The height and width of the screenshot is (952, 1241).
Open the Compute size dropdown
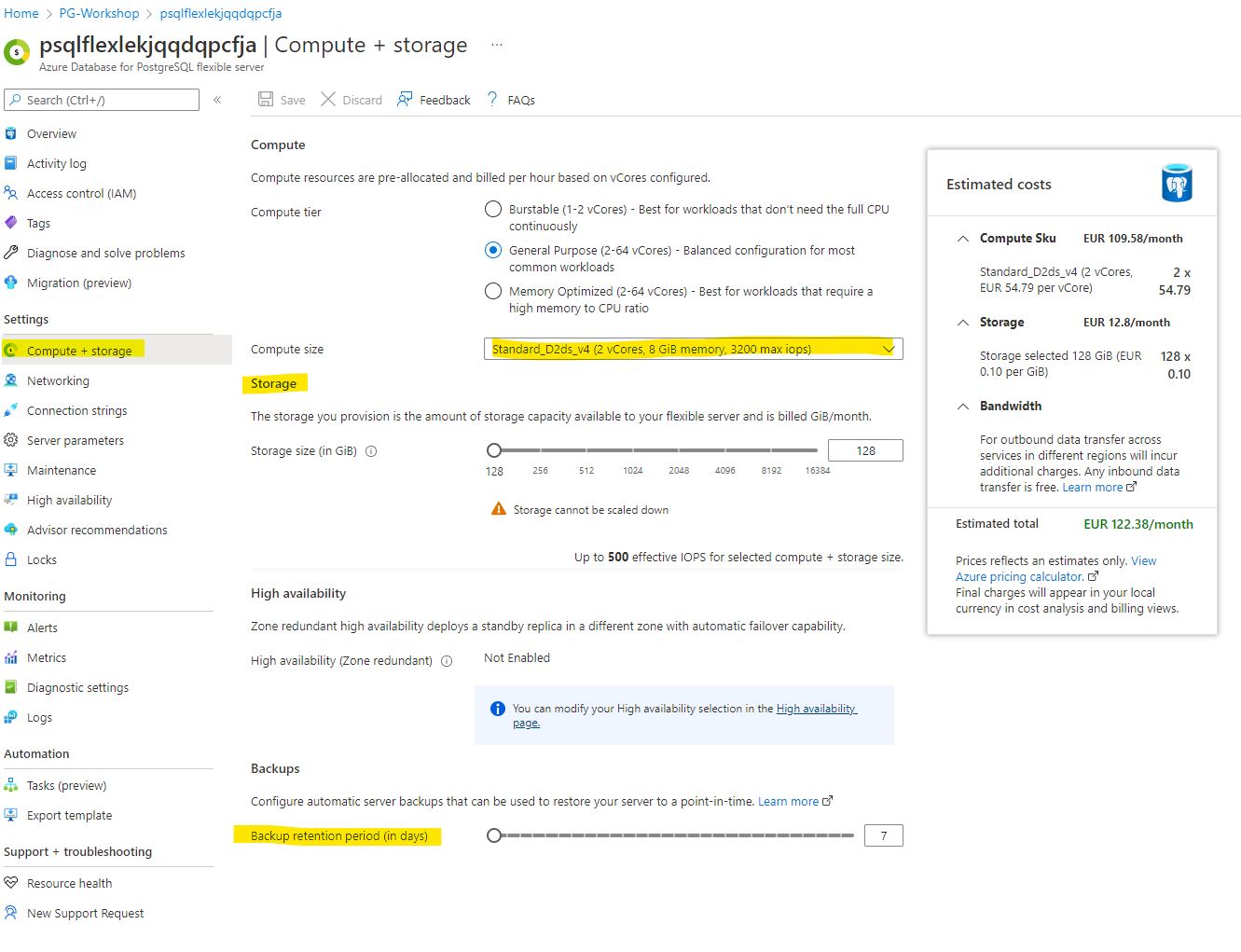click(693, 349)
